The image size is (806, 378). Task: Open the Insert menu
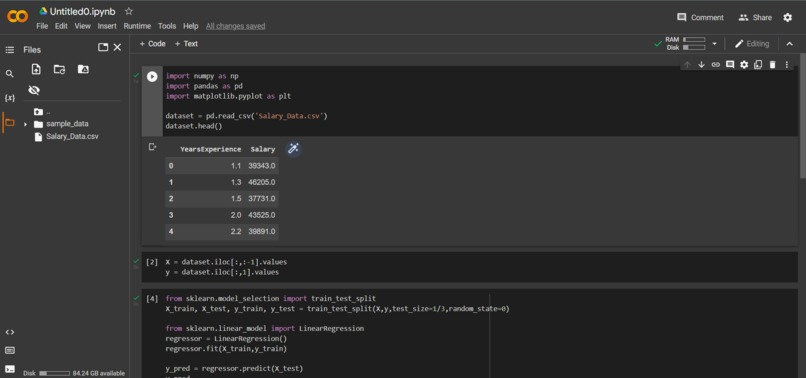coord(107,26)
